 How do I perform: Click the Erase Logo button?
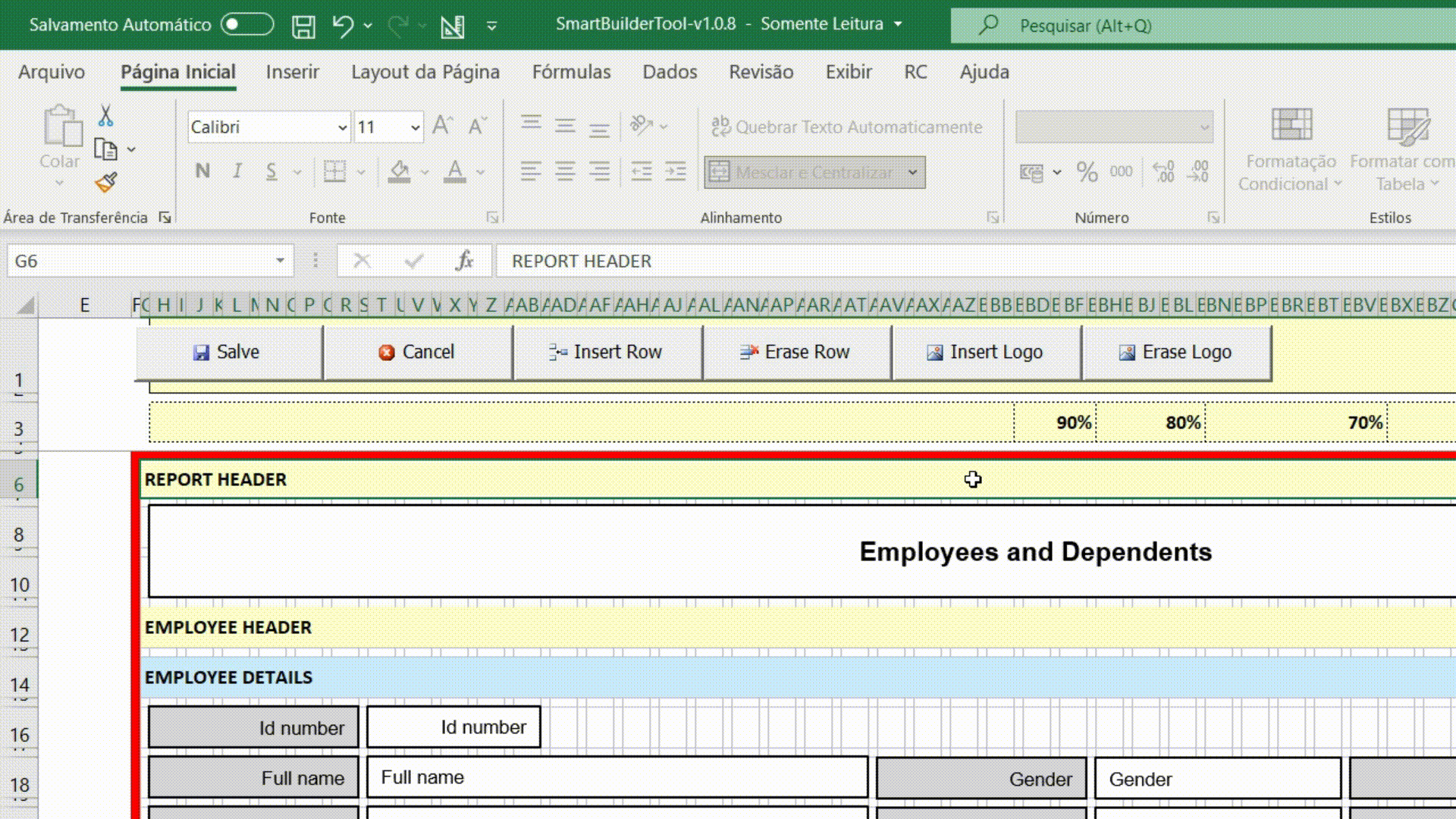click(x=1175, y=353)
